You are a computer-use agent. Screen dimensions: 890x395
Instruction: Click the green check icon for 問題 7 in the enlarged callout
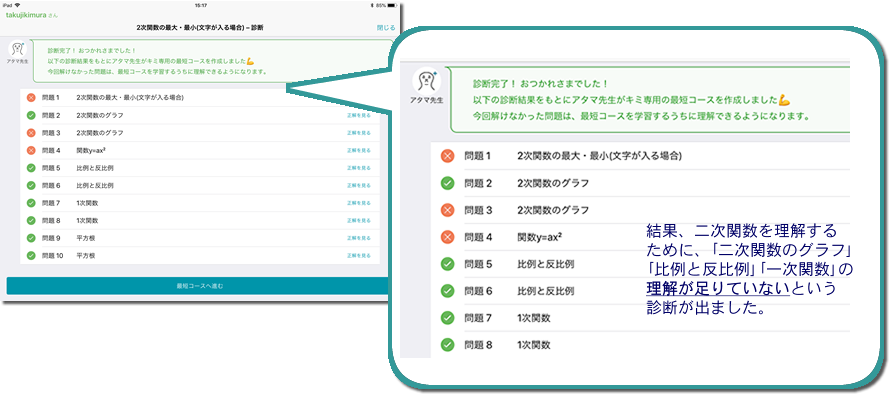[448, 318]
